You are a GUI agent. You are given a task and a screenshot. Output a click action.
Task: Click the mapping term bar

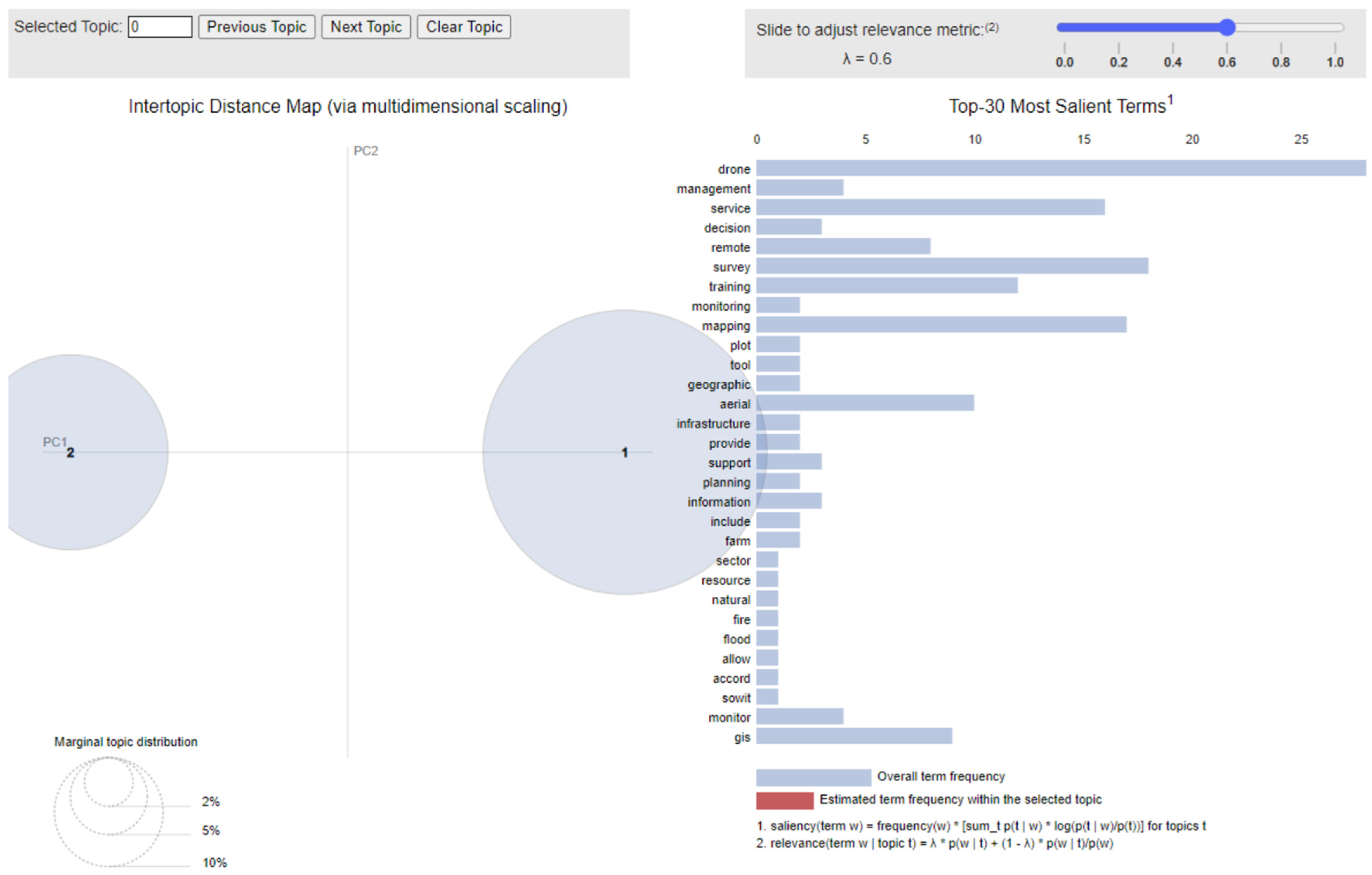tap(941, 325)
